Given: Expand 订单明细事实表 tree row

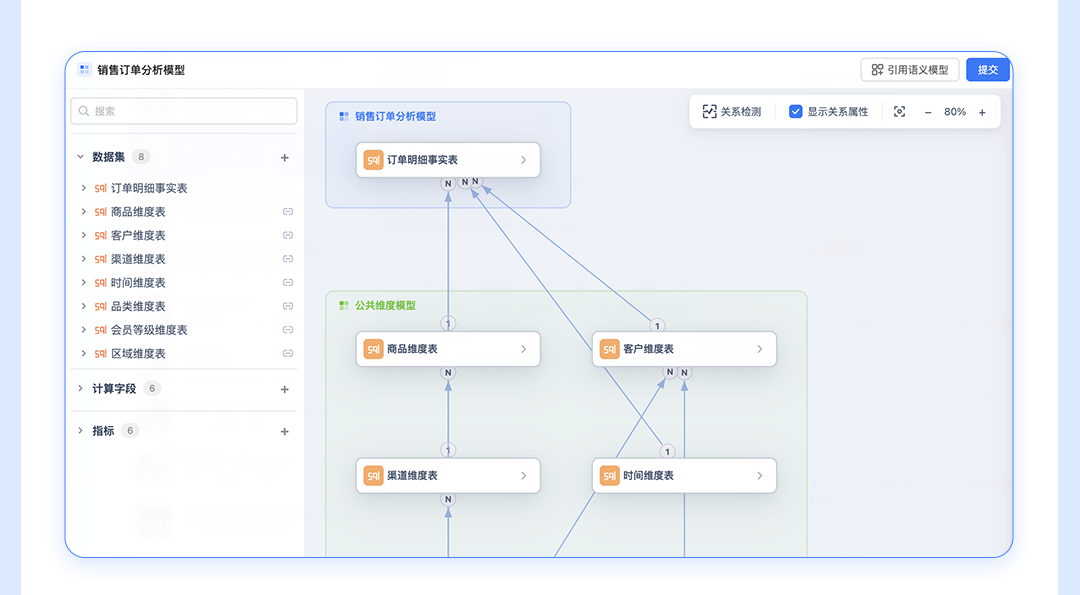Looking at the screenshot, I should (83, 188).
